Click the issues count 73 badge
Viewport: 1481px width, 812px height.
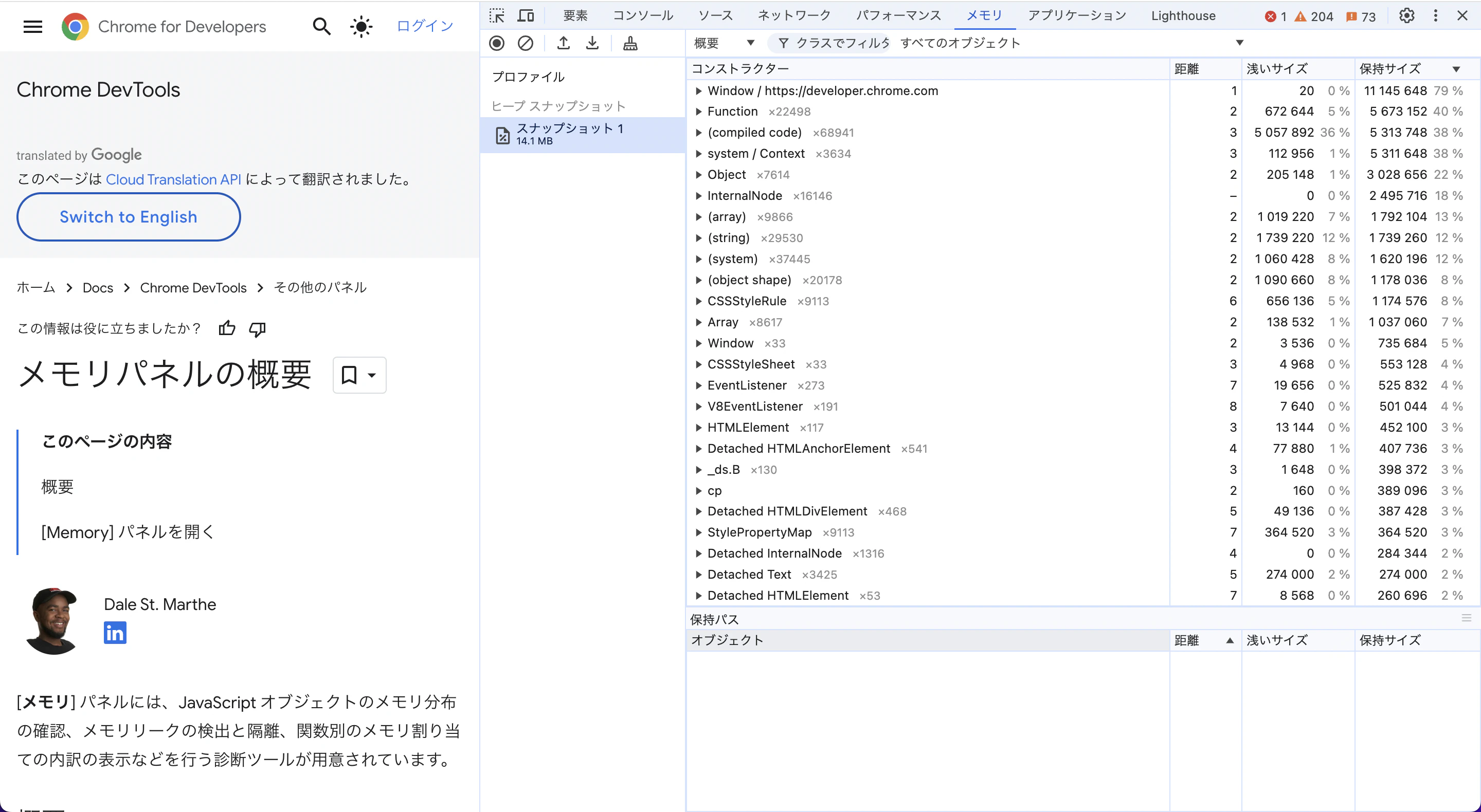point(1361,16)
